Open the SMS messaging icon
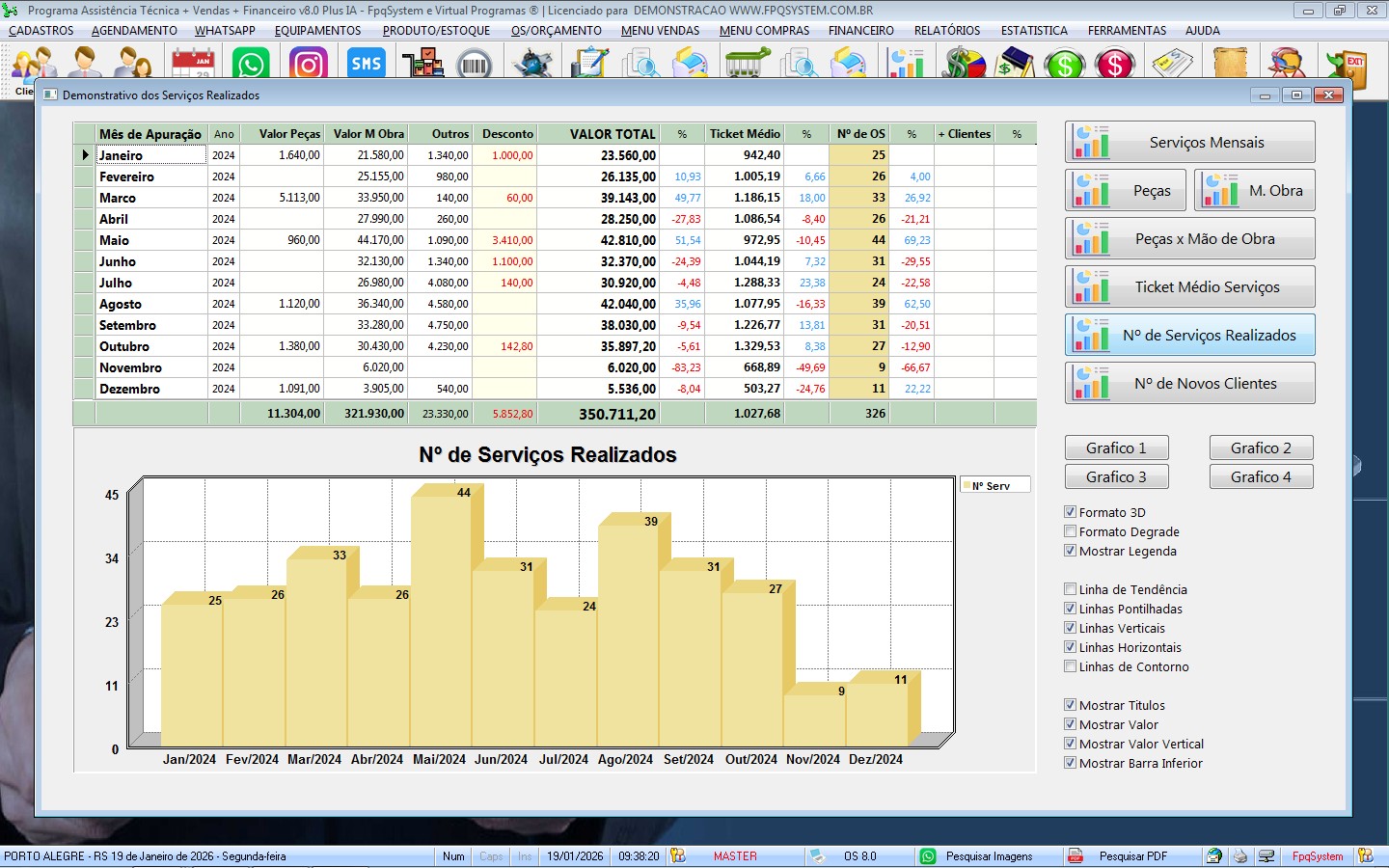1389x868 pixels. pyautogui.click(x=366, y=65)
